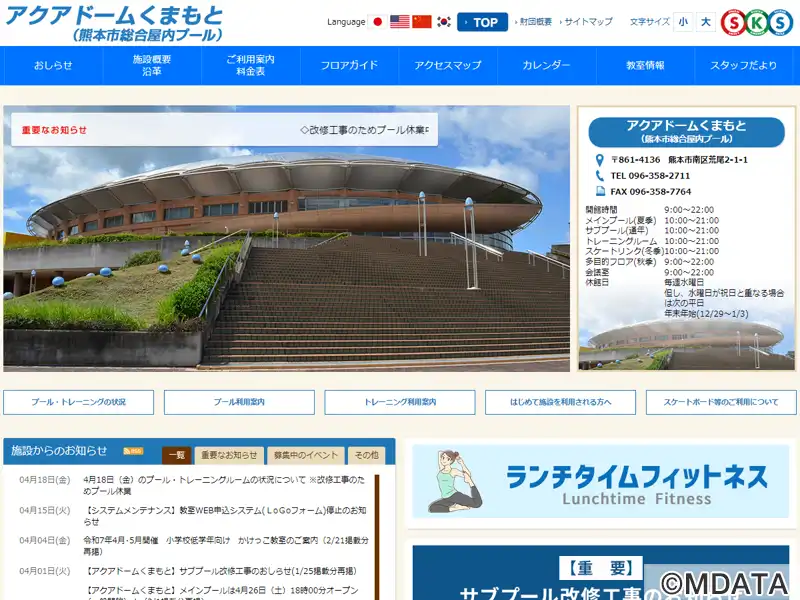Set text size to 小 (small)
The height and width of the screenshot is (600, 800).
(683, 22)
